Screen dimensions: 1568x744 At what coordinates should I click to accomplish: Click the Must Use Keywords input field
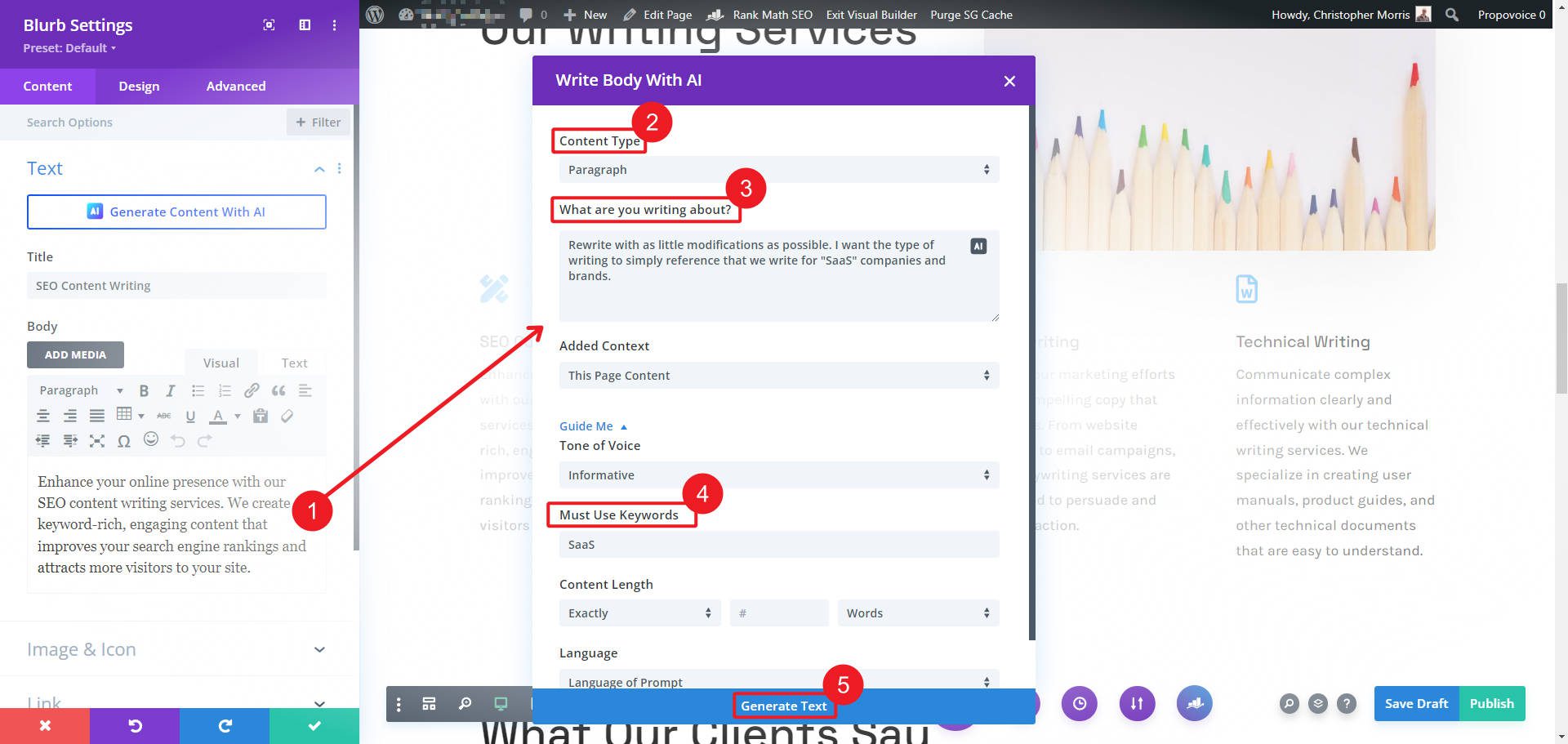point(778,544)
